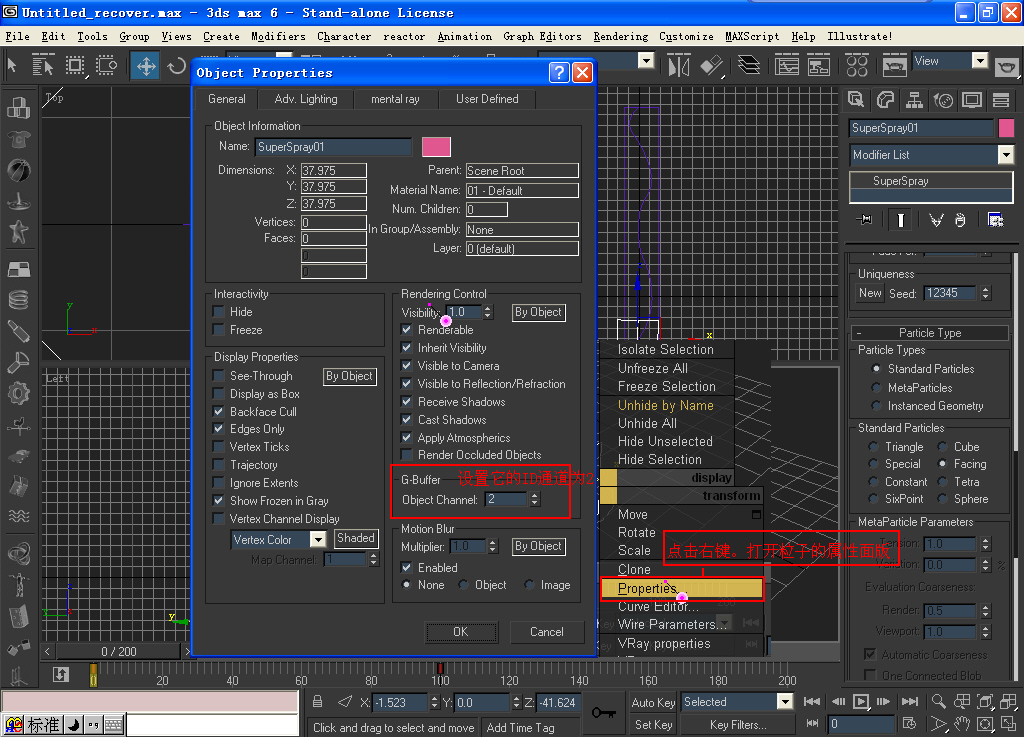Viewport: 1024px width, 737px height.
Task: Click By Object in Rendering Control
Action: pyautogui.click(x=538, y=312)
